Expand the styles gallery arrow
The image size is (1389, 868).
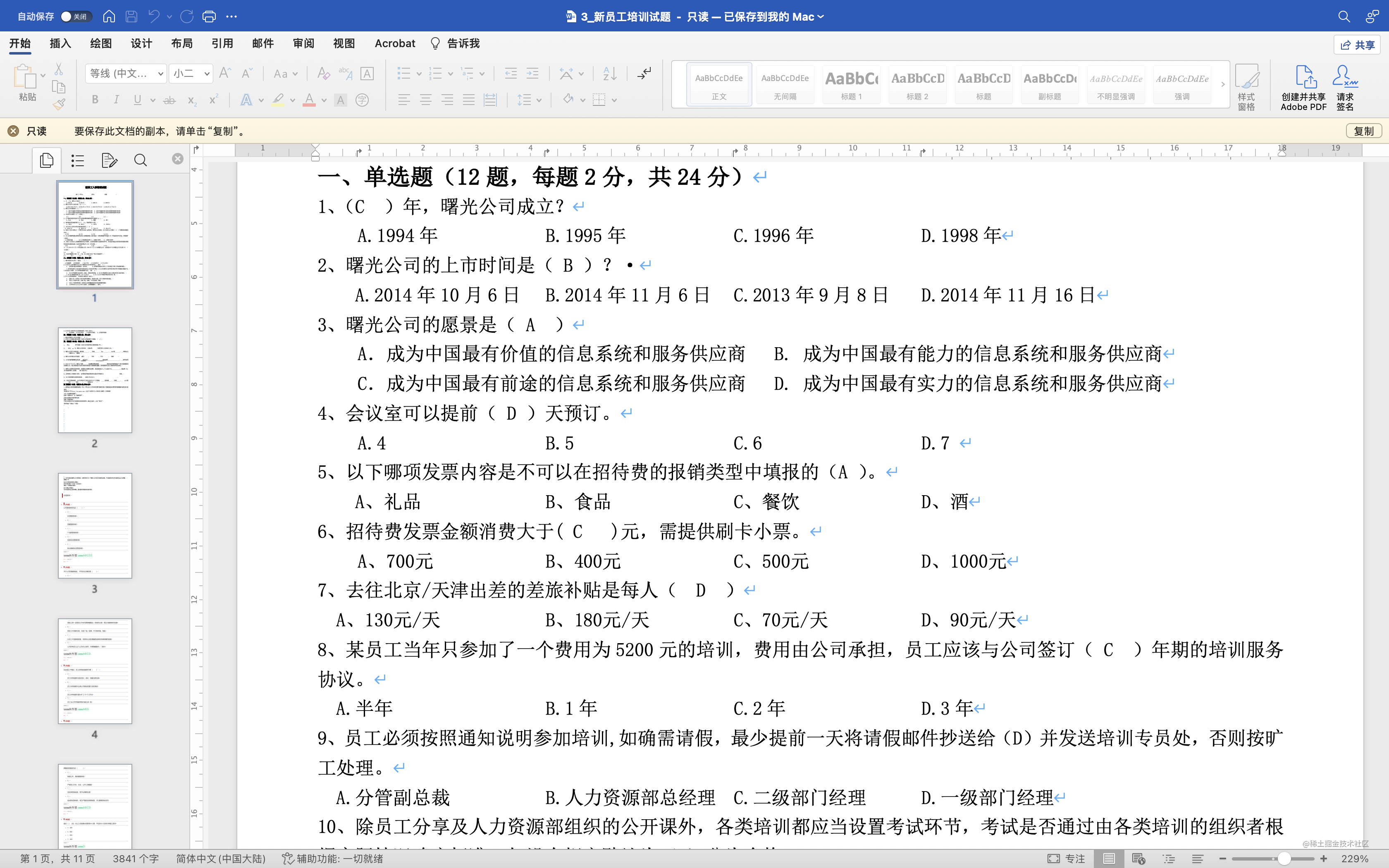point(1222,84)
